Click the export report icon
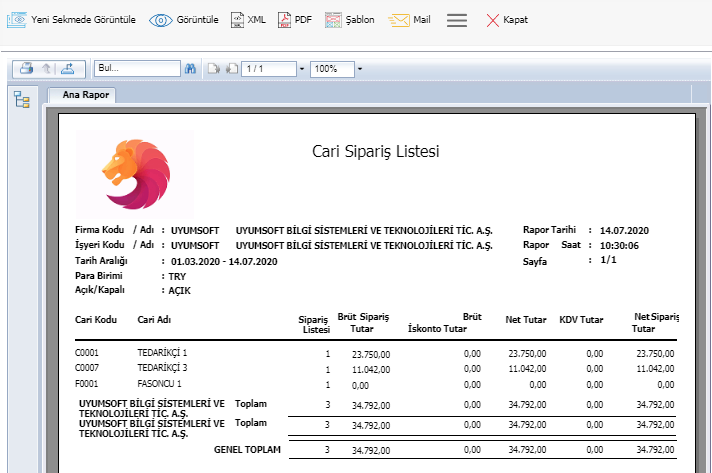 [x=67, y=69]
